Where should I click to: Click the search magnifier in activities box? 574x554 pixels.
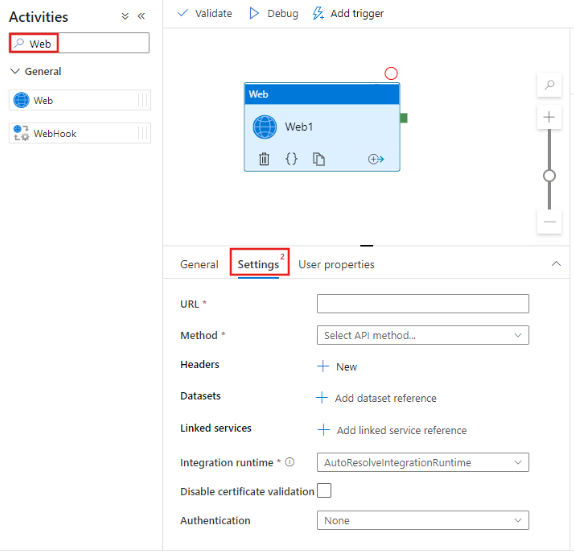point(19,43)
